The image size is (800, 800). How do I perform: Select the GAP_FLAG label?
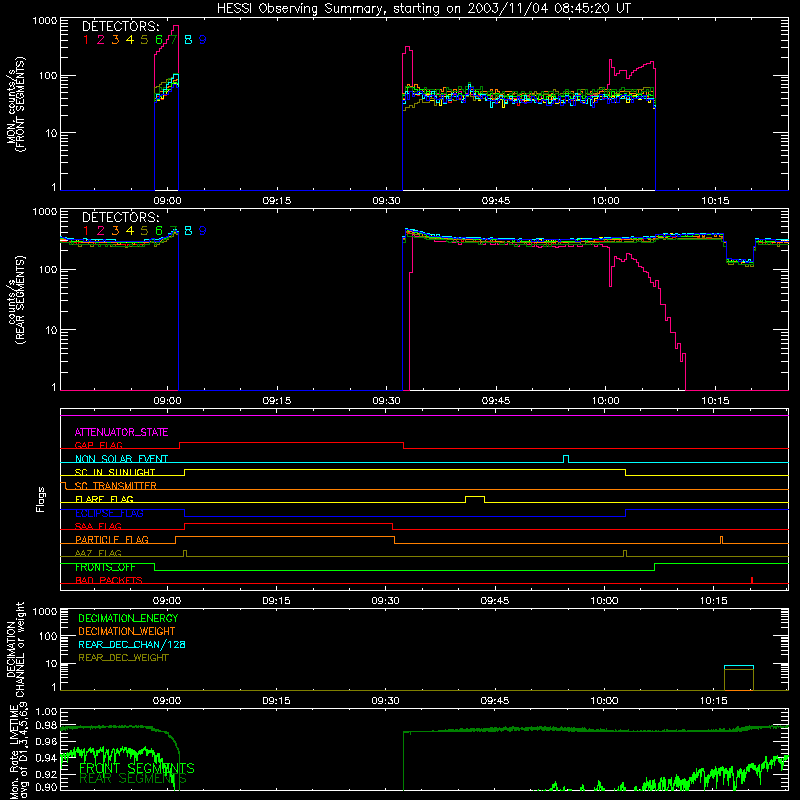click(98, 445)
